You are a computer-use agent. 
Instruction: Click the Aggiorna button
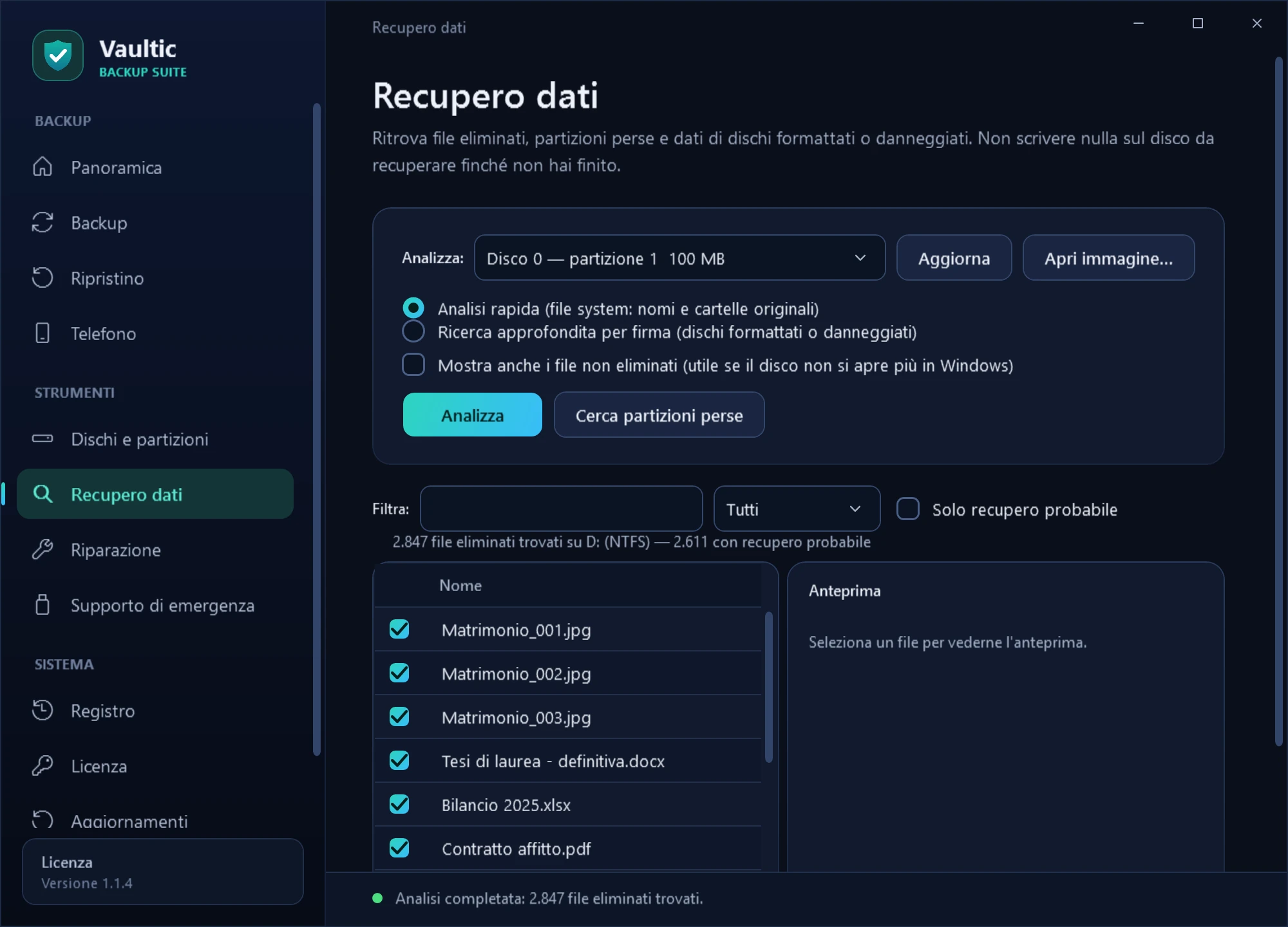(x=954, y=257)
